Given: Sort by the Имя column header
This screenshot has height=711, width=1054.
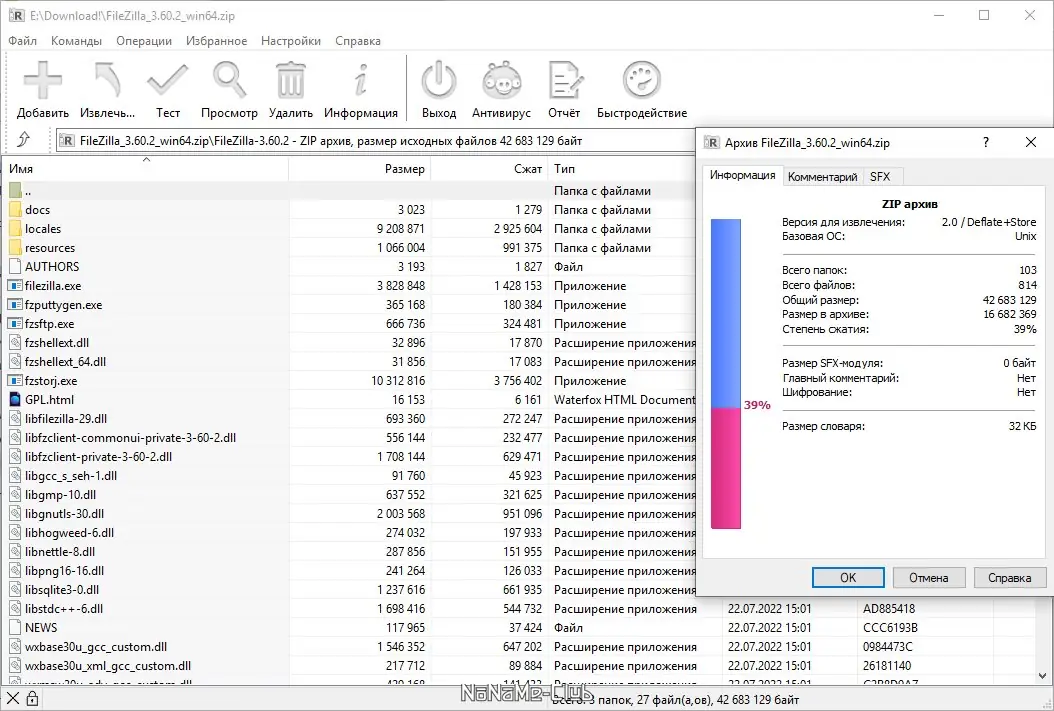Looking at the screenshot, I should click(x=145, y=169).
